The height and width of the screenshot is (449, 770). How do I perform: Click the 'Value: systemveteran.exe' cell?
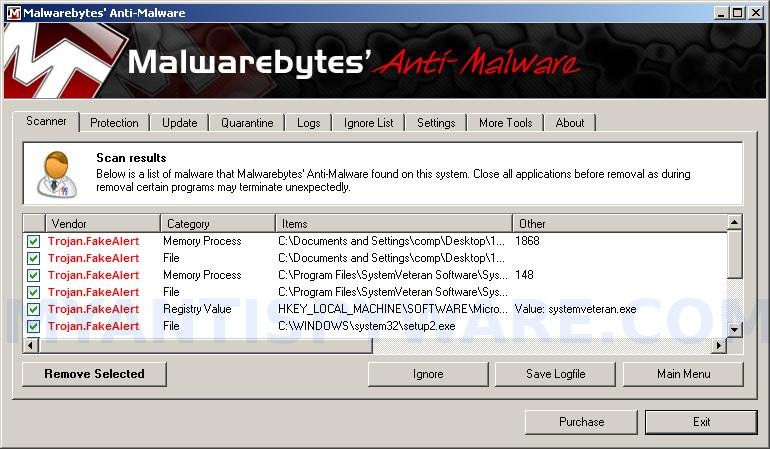coord(575,309)
